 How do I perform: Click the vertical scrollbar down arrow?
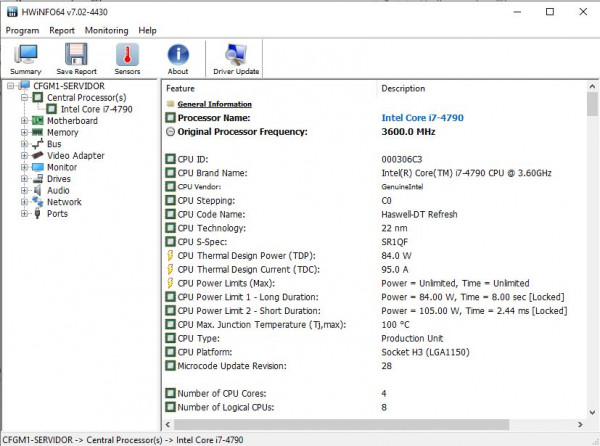(x=592, y=412)
